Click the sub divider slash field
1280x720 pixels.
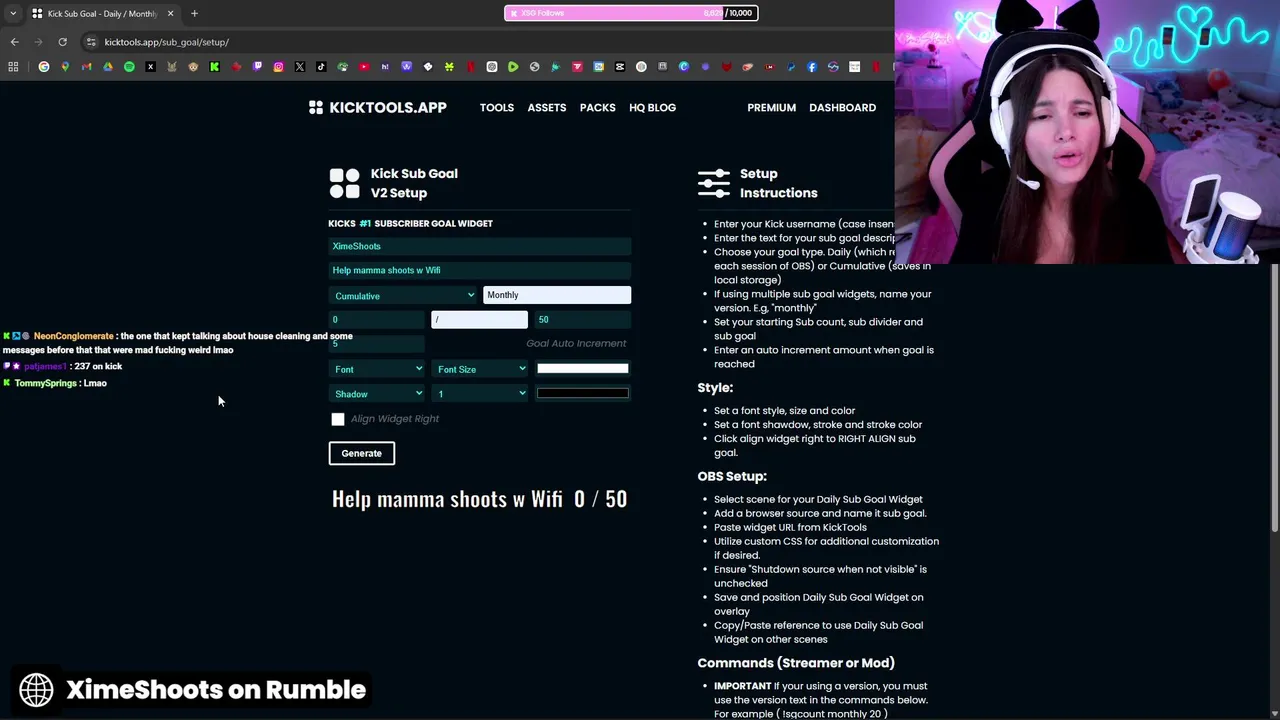pos(479,319)
